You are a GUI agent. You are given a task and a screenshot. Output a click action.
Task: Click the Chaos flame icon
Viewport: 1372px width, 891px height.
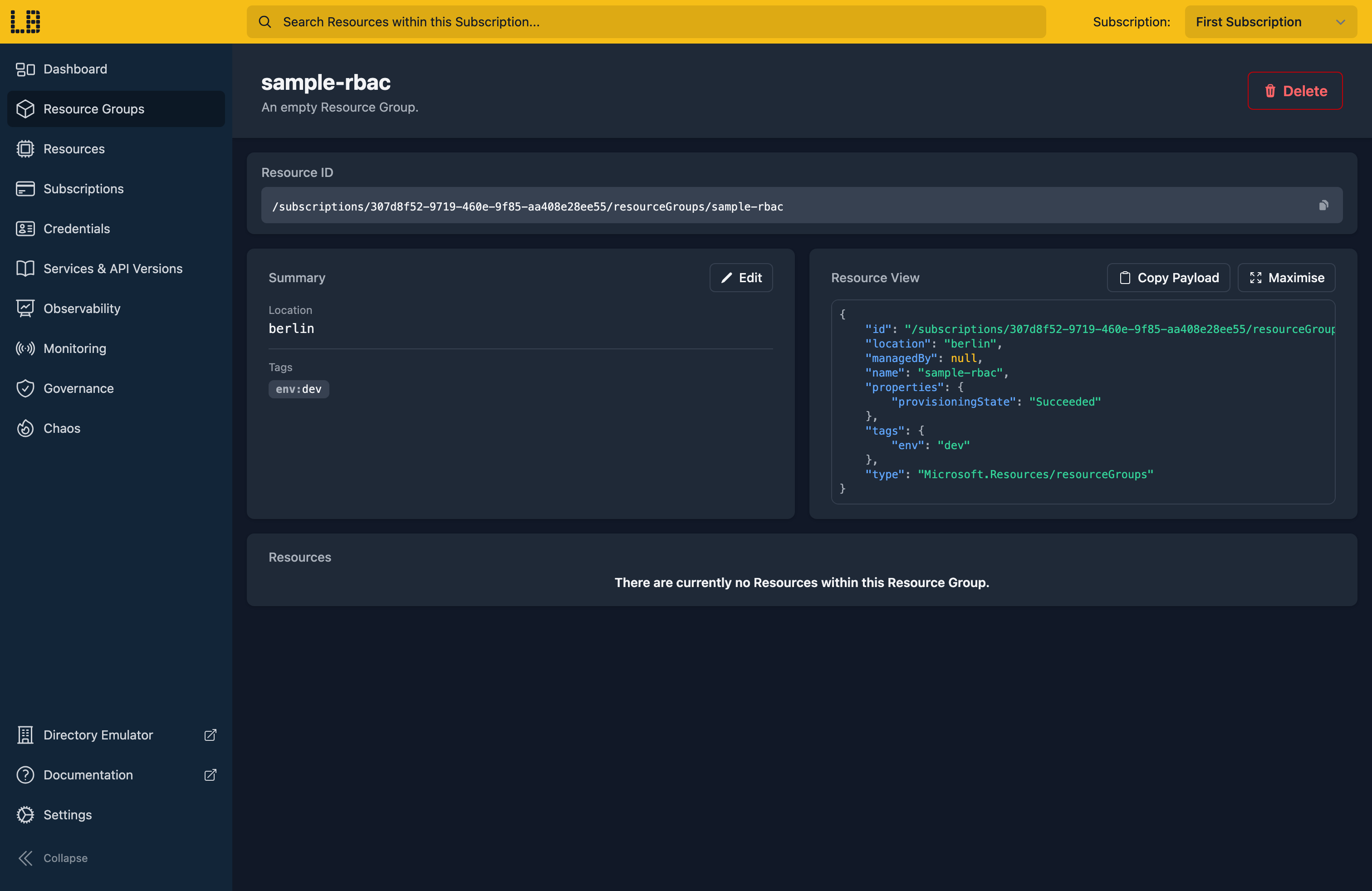coord(25,428)
